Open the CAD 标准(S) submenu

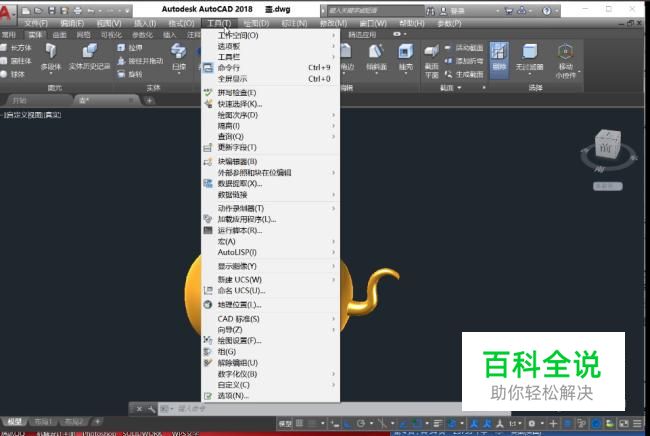pos(270,319)
